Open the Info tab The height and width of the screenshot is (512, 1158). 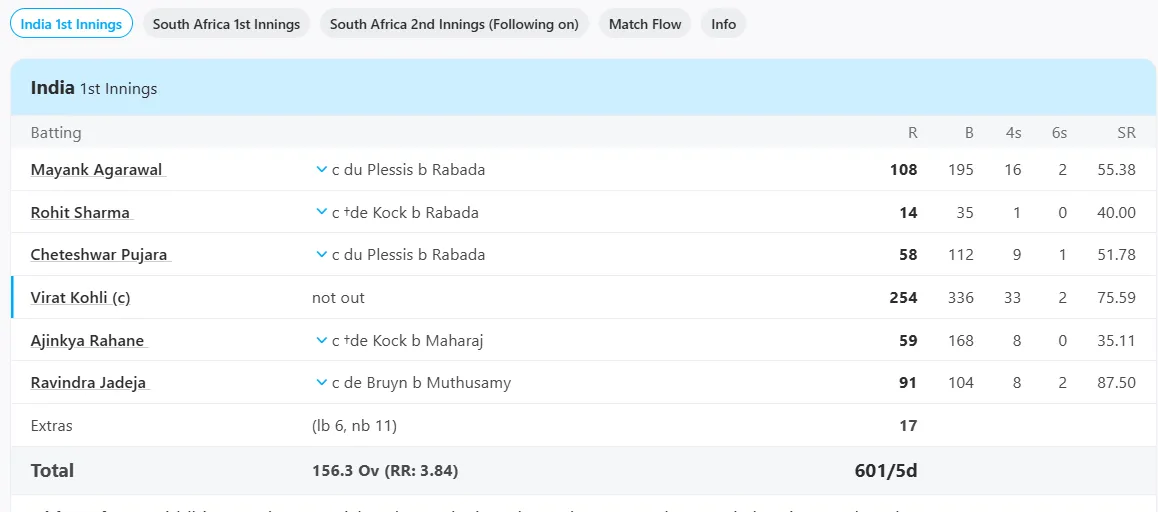pyautogui.click(x=724, y=24)
